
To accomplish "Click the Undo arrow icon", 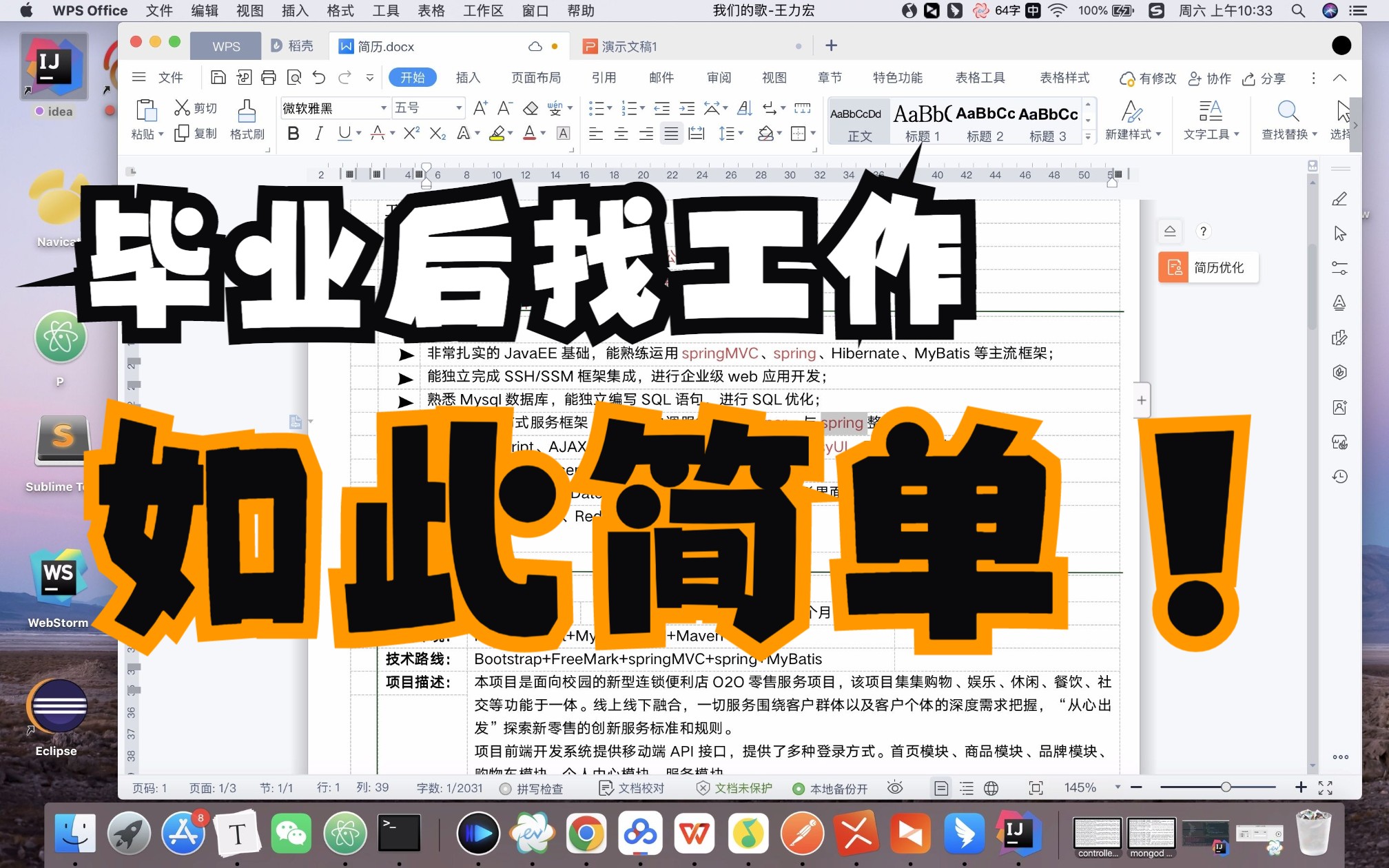I will [x=319, y=78].
